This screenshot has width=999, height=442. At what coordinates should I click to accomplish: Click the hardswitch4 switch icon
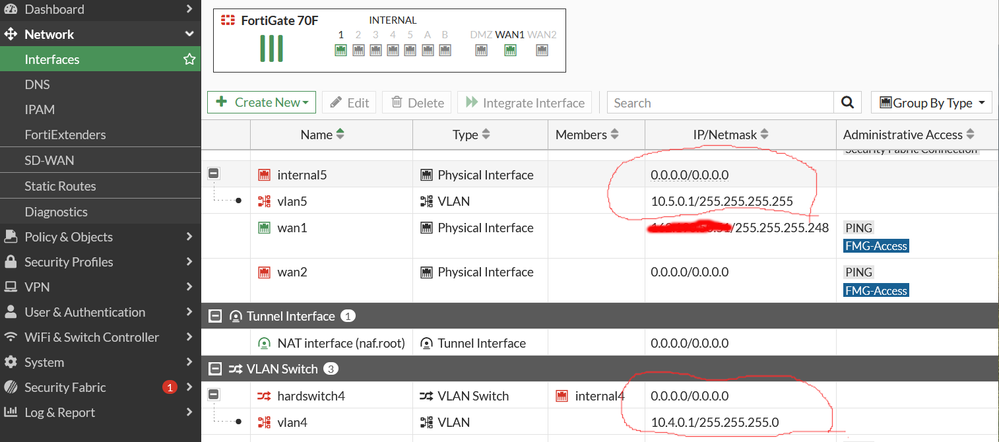(x=264, y=396)
